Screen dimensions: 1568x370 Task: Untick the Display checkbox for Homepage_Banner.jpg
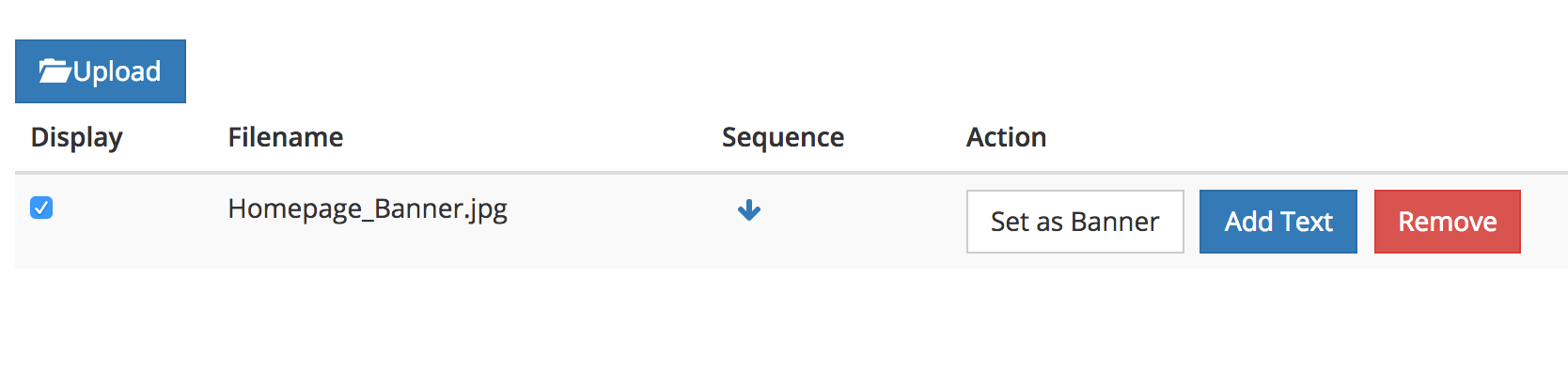click(41, 208)
